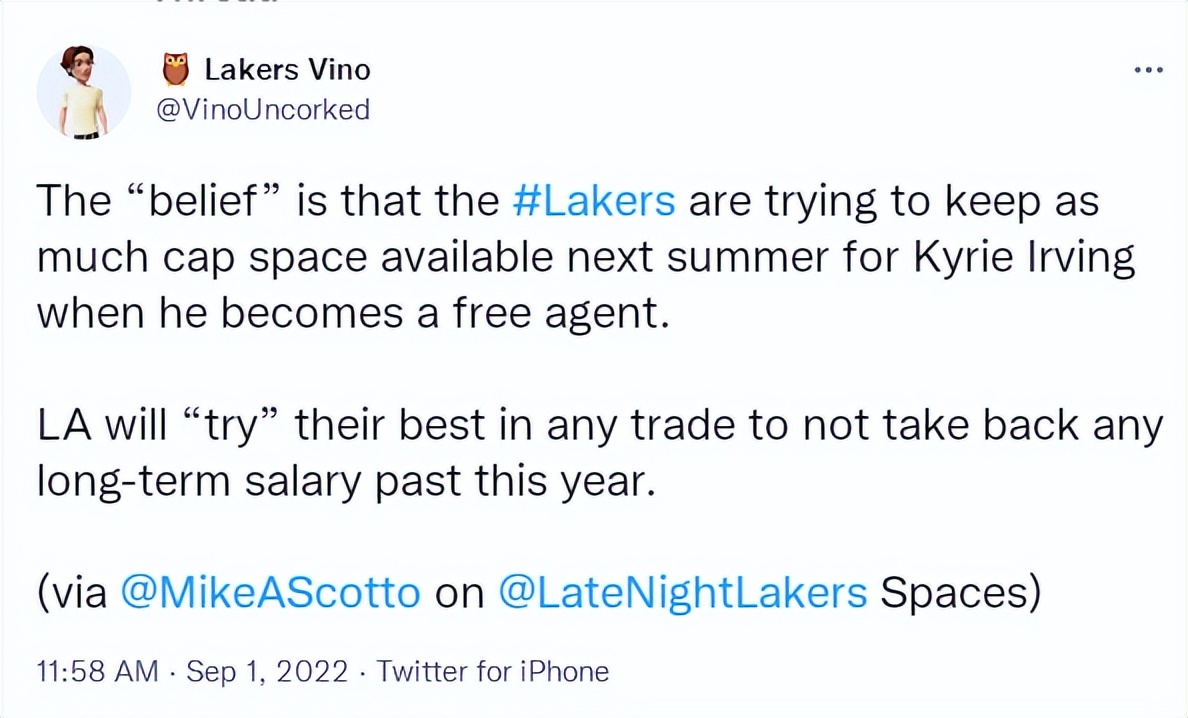Click the name Kyrie Irving in the tweet
Viewport: 1188px width, 718px height.
[x=1024, y=259]
